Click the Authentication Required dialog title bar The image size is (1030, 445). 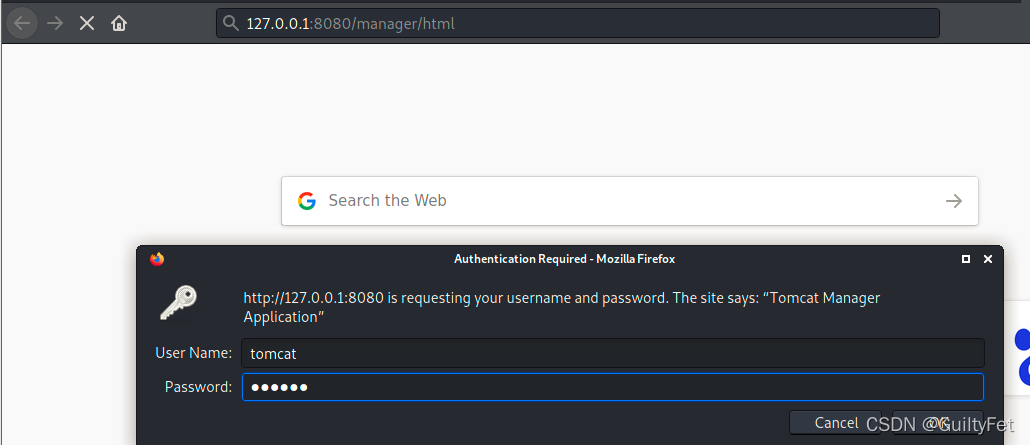pyautogui.click(x=564, y=259)
